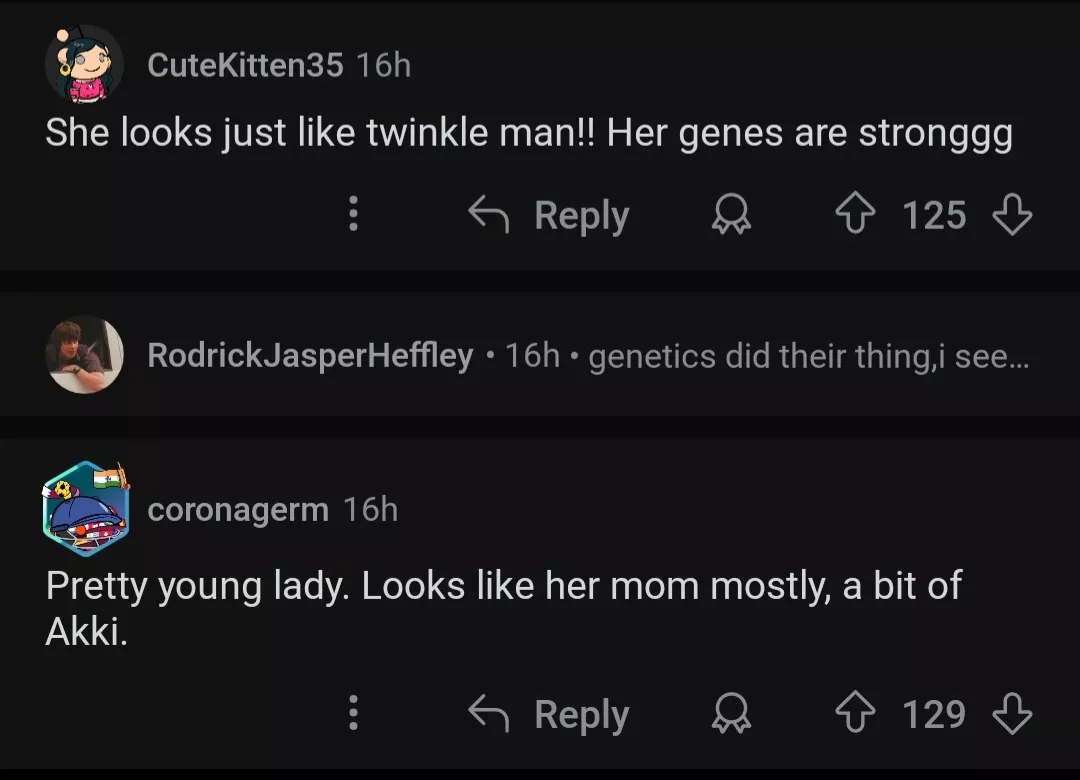The width and height of the screenshot is (1080, 780).
Task: Reply to CuteKitten35's comment
Action: [550, 215]
